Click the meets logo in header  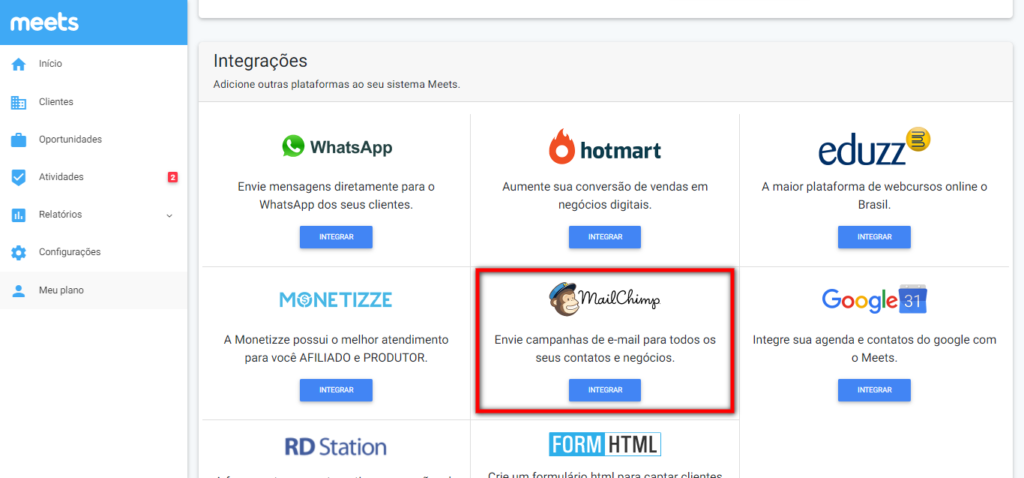[x=44, y=22]
